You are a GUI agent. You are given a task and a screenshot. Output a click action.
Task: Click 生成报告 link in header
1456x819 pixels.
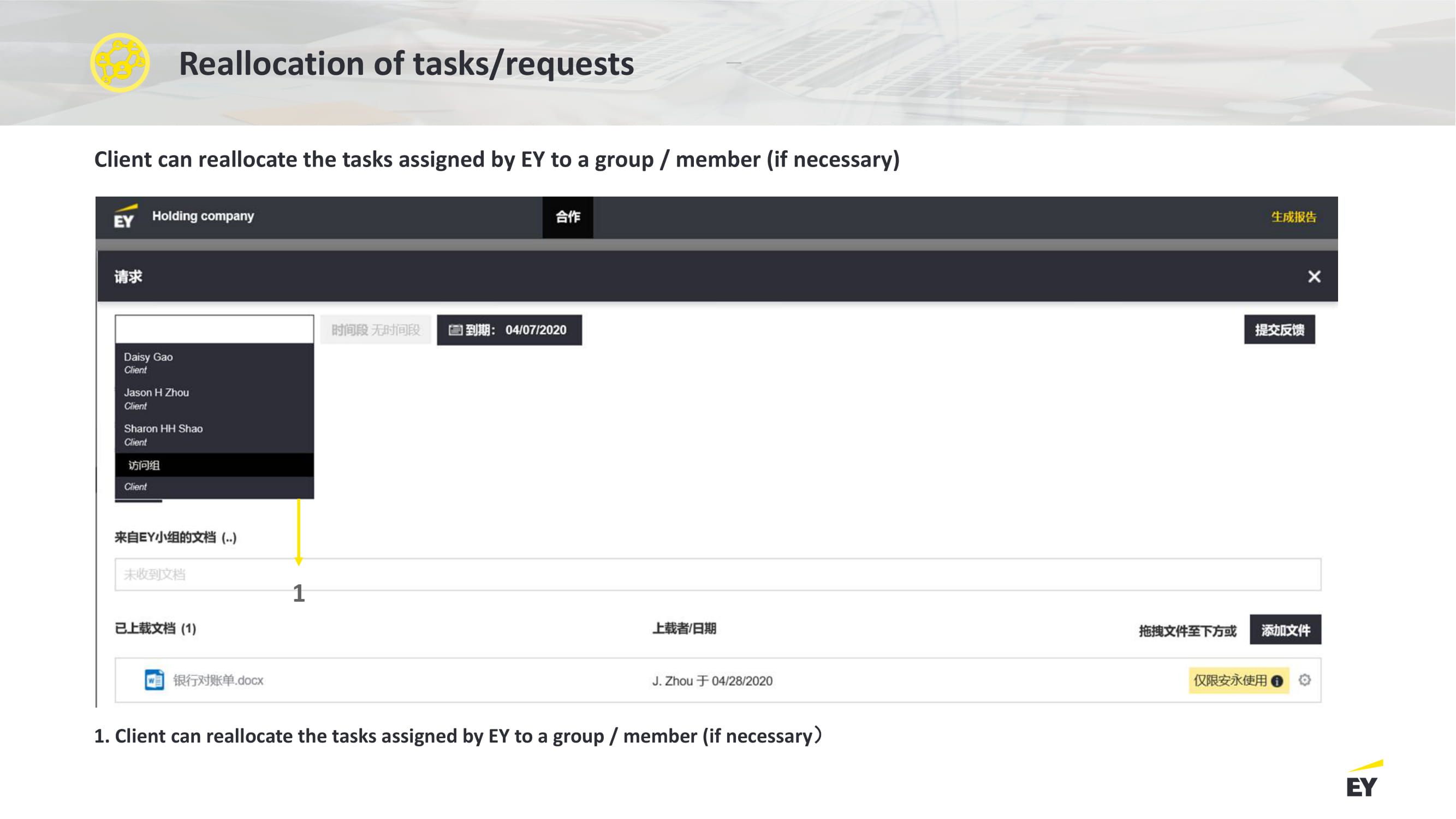coord(1293,217)
